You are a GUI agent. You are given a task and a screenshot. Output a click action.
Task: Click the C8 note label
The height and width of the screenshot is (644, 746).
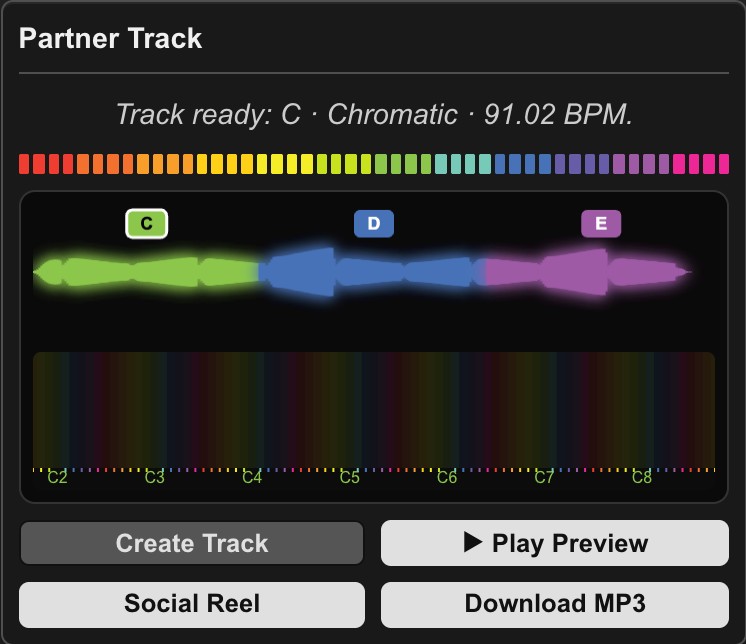[642, 477]
